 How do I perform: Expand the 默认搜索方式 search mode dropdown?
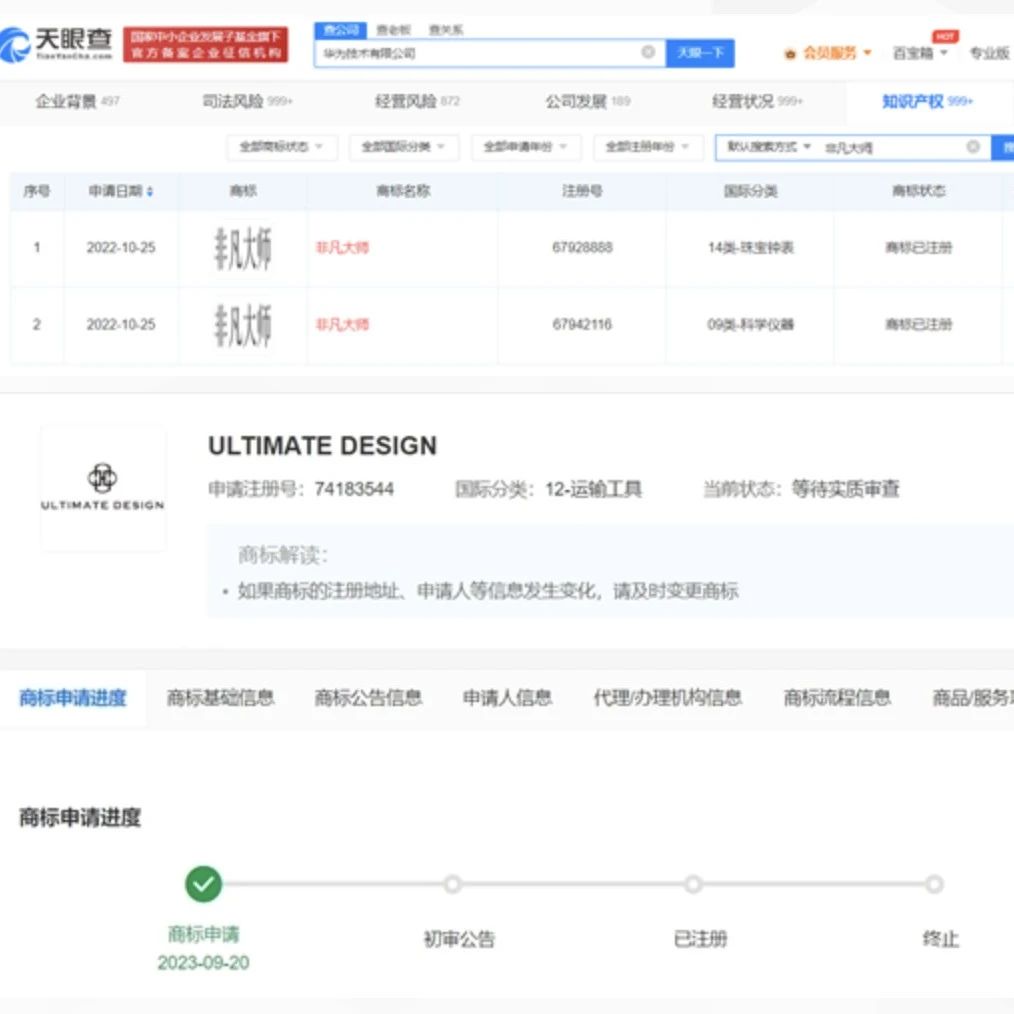pyautogui.click(x=769, y=147)
